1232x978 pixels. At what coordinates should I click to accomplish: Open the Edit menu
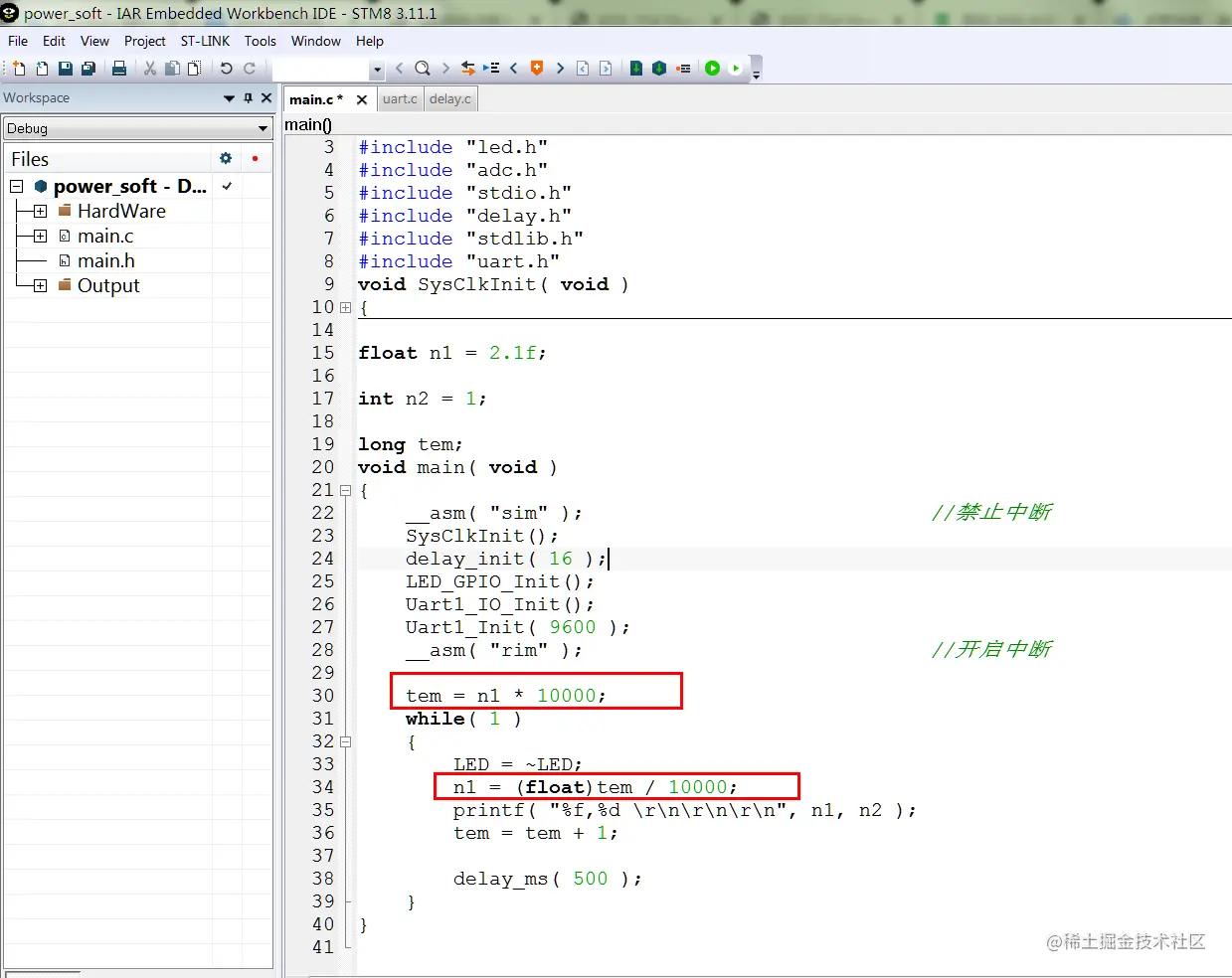point(54,41)
